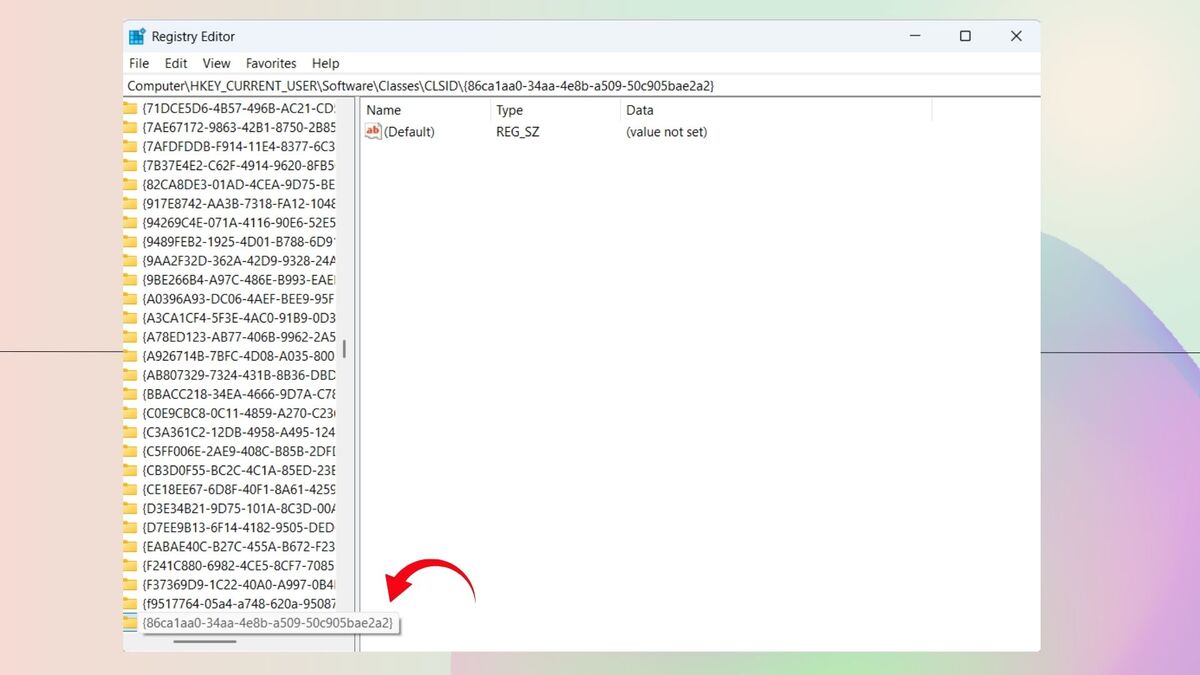
Task: Click folder icon of {A78ED123-AB77-406B key
Action: [130, 336]
